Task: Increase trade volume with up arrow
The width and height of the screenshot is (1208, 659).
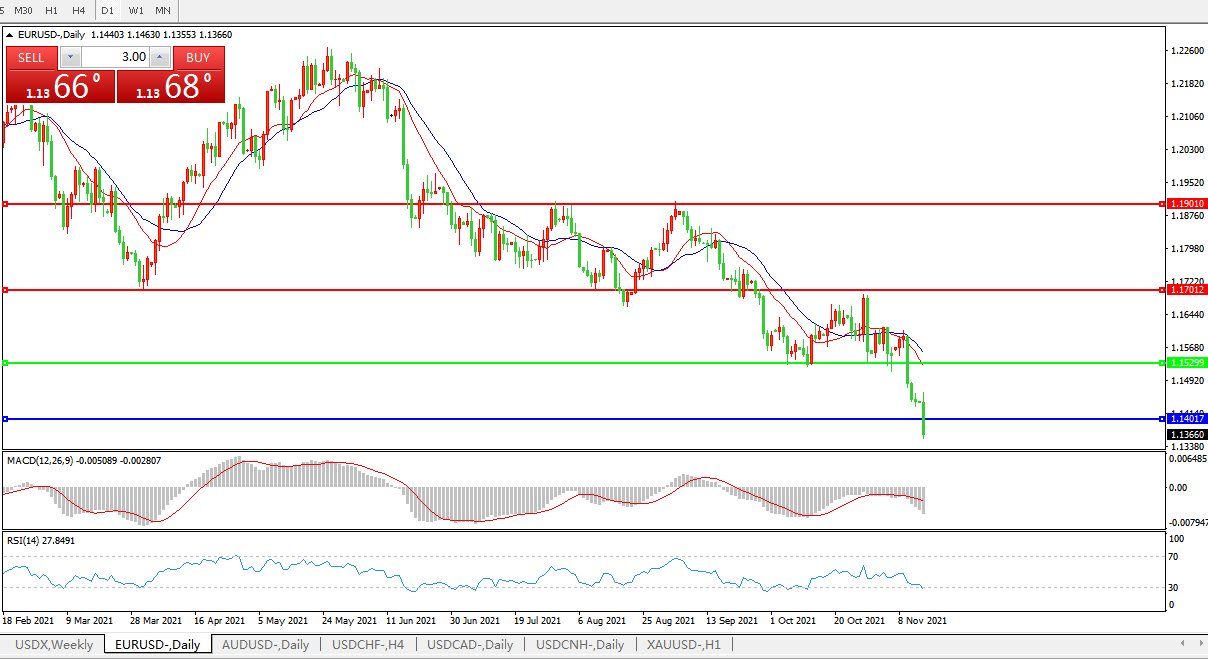Action: coord(159,57)
